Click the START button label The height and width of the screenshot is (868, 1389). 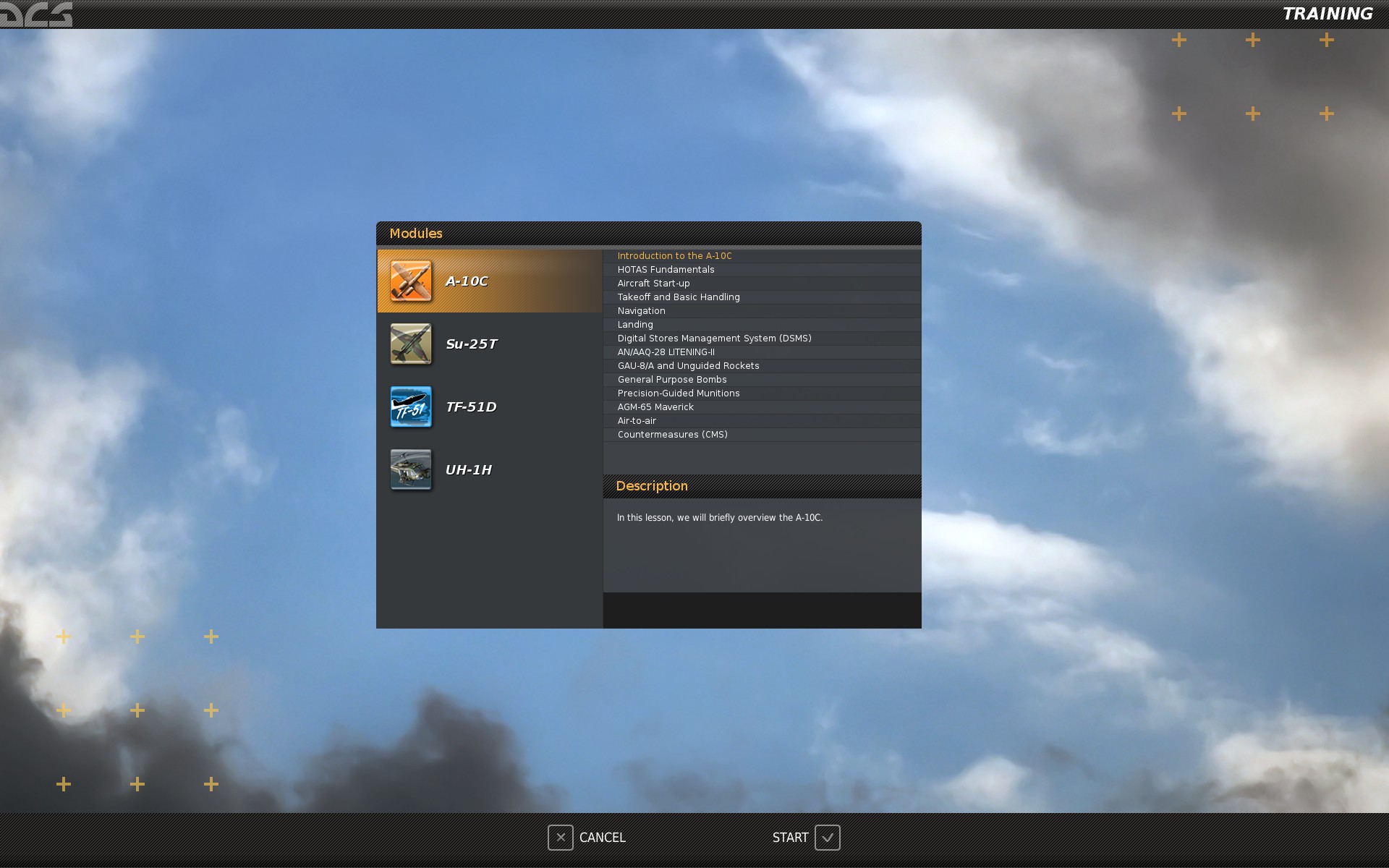click(790, 838)
